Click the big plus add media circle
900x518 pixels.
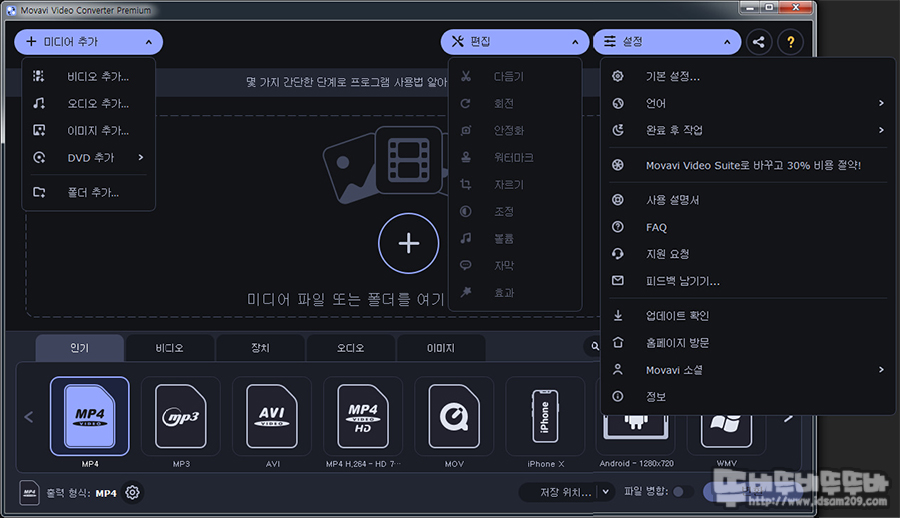pyautogui.click(x=409, y=243)
